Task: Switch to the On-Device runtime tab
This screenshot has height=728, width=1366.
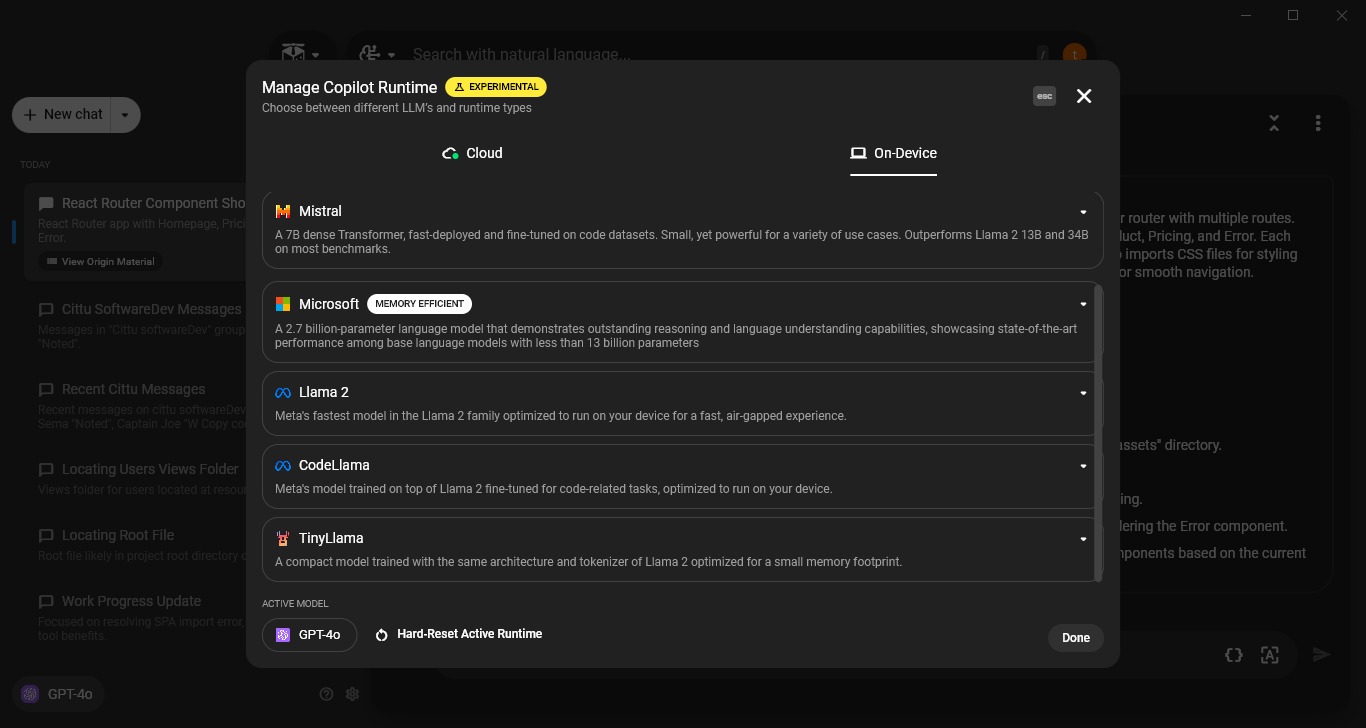Action: (x=893, y=153)
